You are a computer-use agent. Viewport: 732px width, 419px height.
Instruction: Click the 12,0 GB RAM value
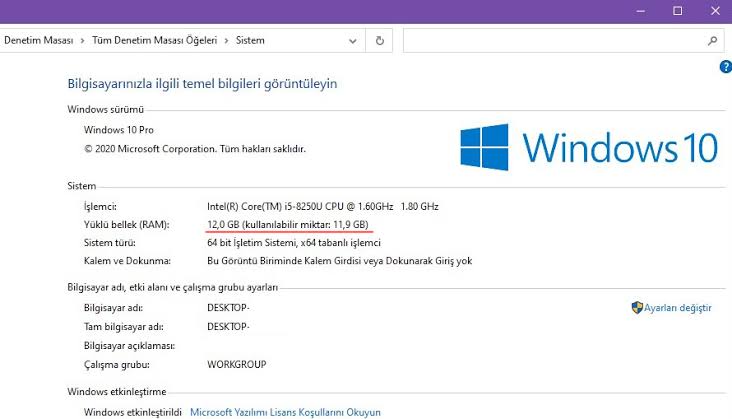pyautogui.click(x=288, y=224)
